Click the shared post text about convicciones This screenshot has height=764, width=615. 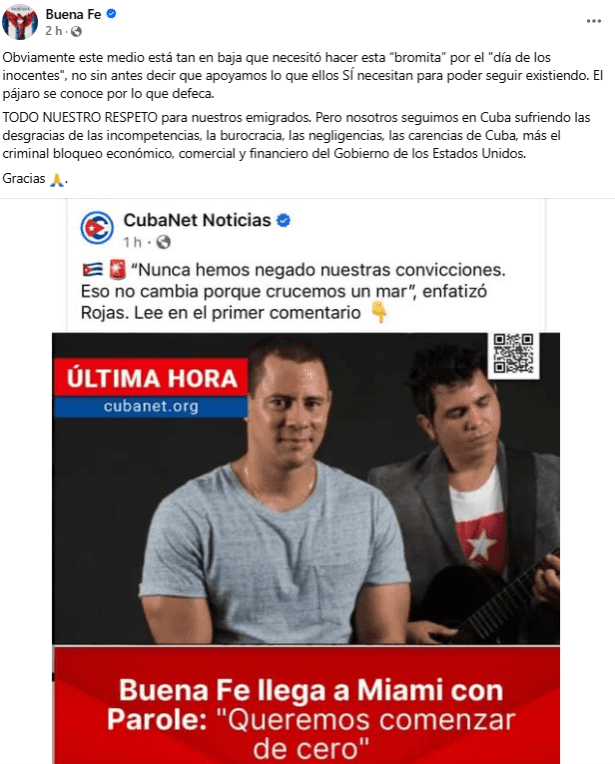click(293, 291)
